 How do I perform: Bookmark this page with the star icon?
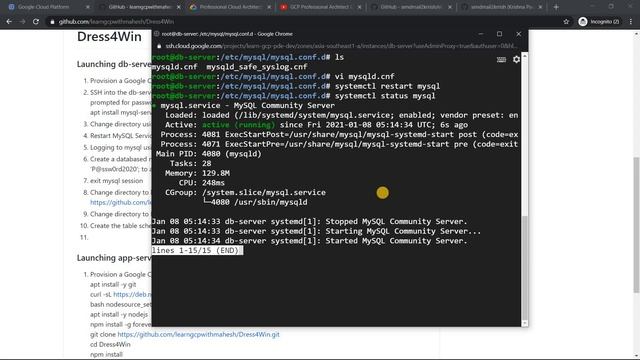pos(566,22)
